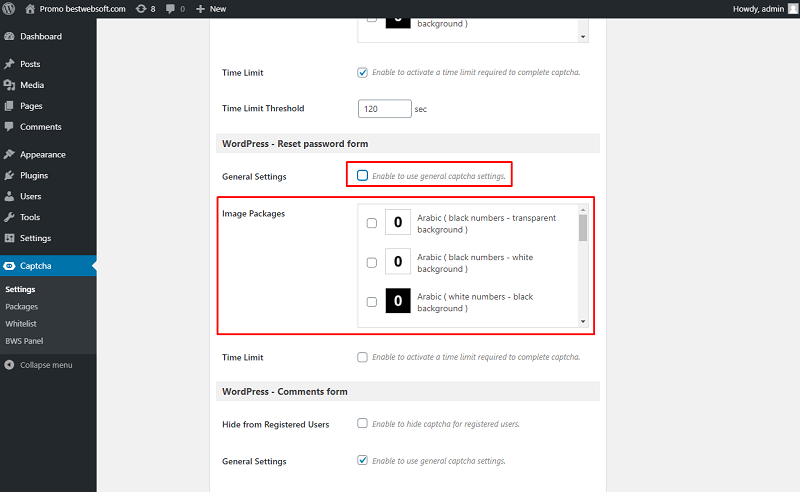Check Arabic black numbers transparent background package
This screenshot has width=800, height=492.
click(372, 223)
